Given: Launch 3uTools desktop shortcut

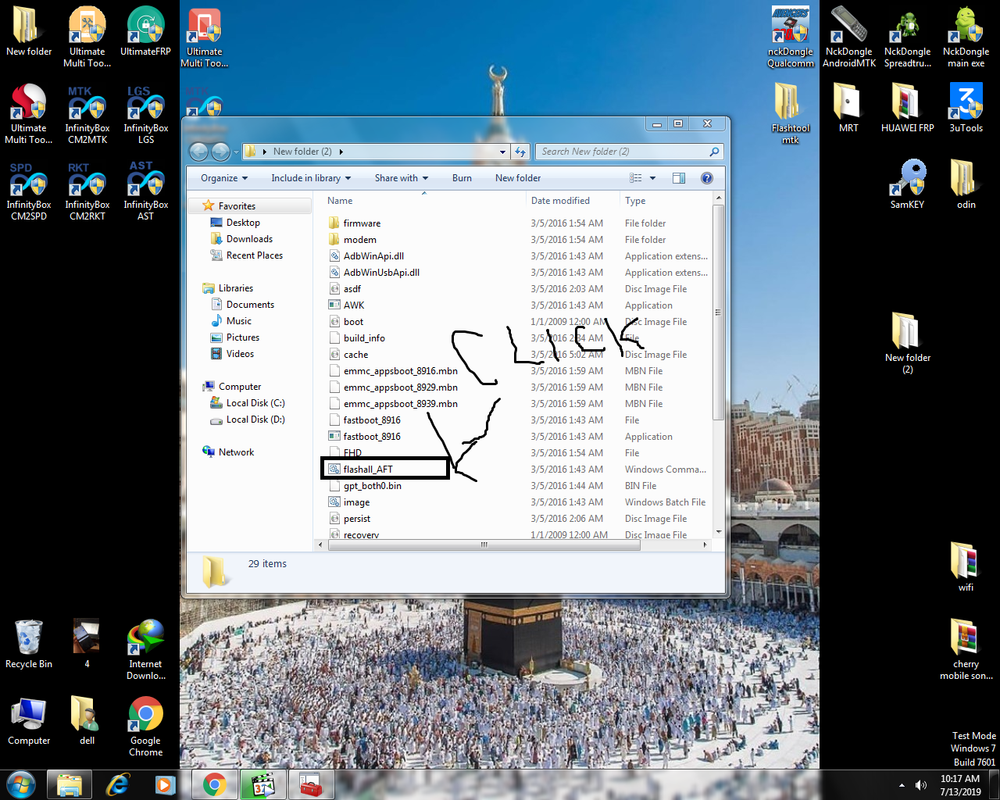Looking at the screenshot, I should coord(966,107).
